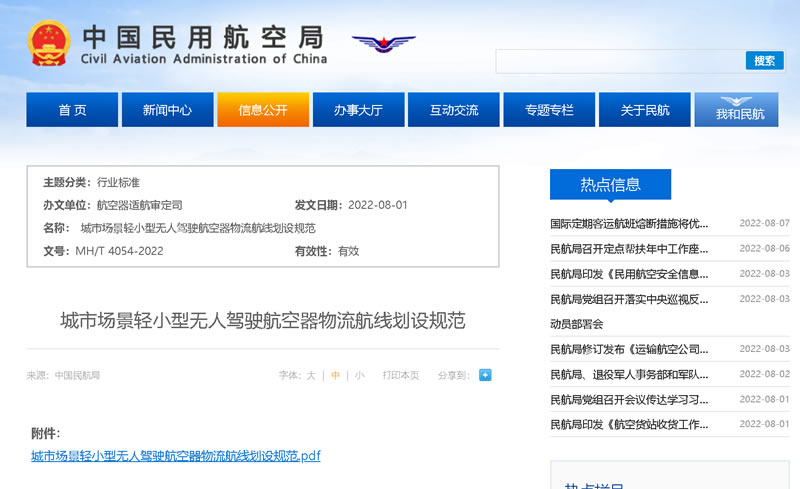Viewport: 800px width, 489px height.
Task: Click the 中国民用航空局 site title
Action: 204,37
